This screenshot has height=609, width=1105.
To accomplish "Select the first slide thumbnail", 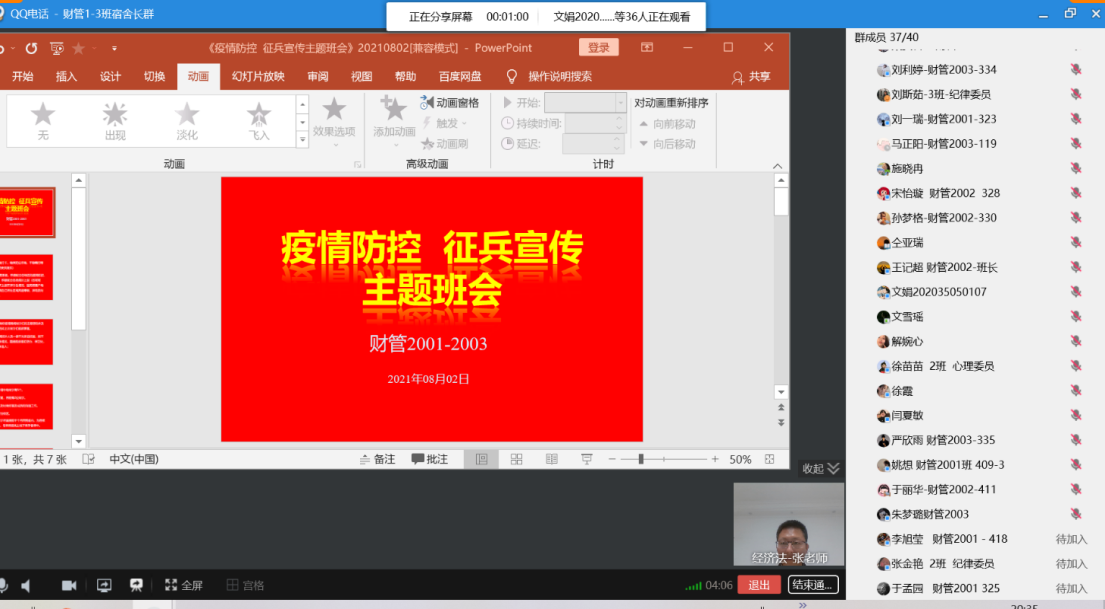I will (25, 212).
